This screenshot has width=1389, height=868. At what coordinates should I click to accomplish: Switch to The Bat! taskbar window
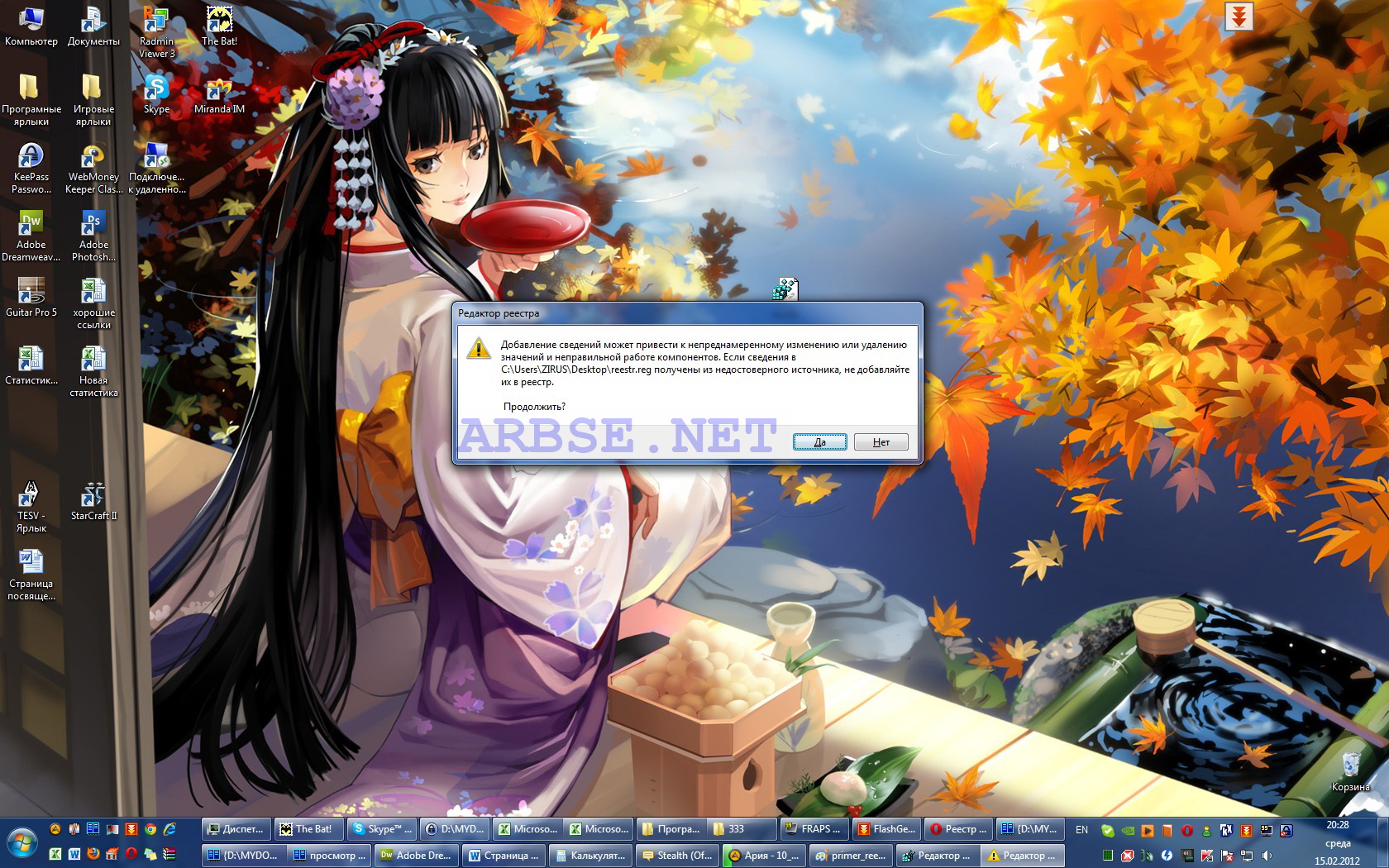point(308,829)
